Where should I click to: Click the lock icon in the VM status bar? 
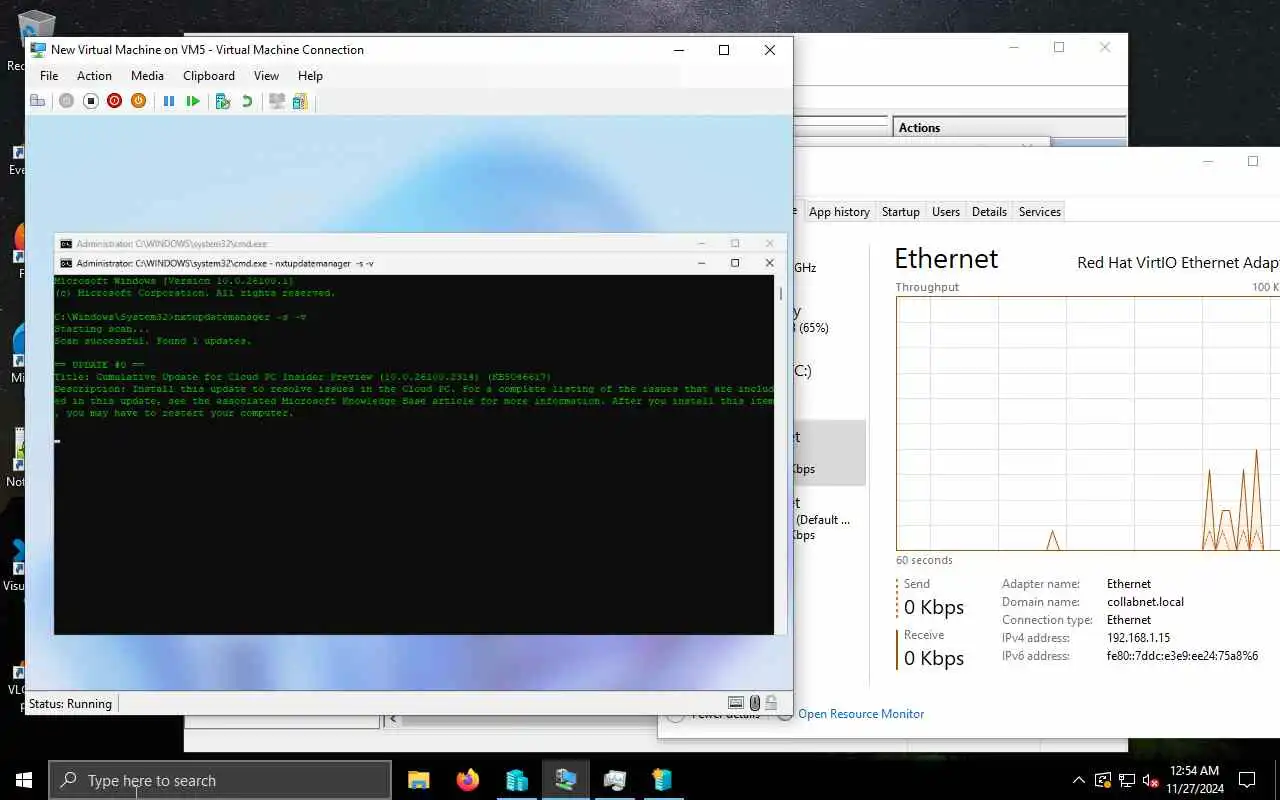coord(772,703)
